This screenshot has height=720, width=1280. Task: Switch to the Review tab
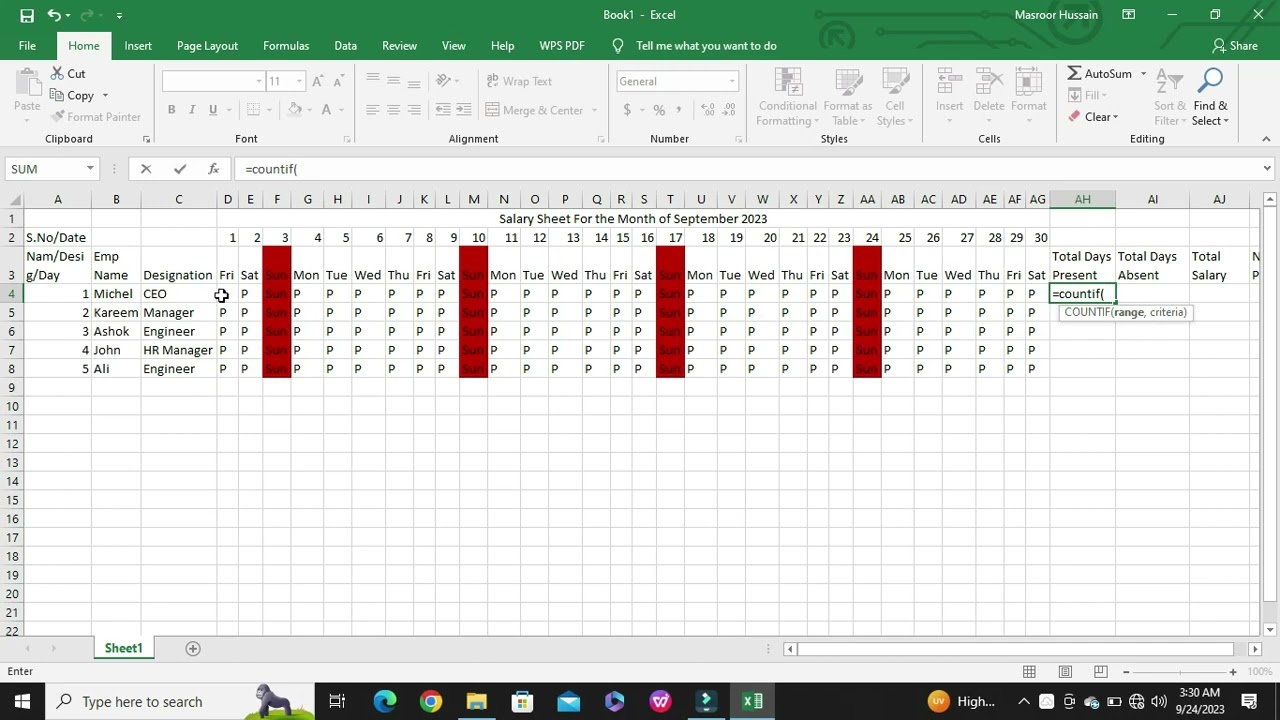point(399,46)
